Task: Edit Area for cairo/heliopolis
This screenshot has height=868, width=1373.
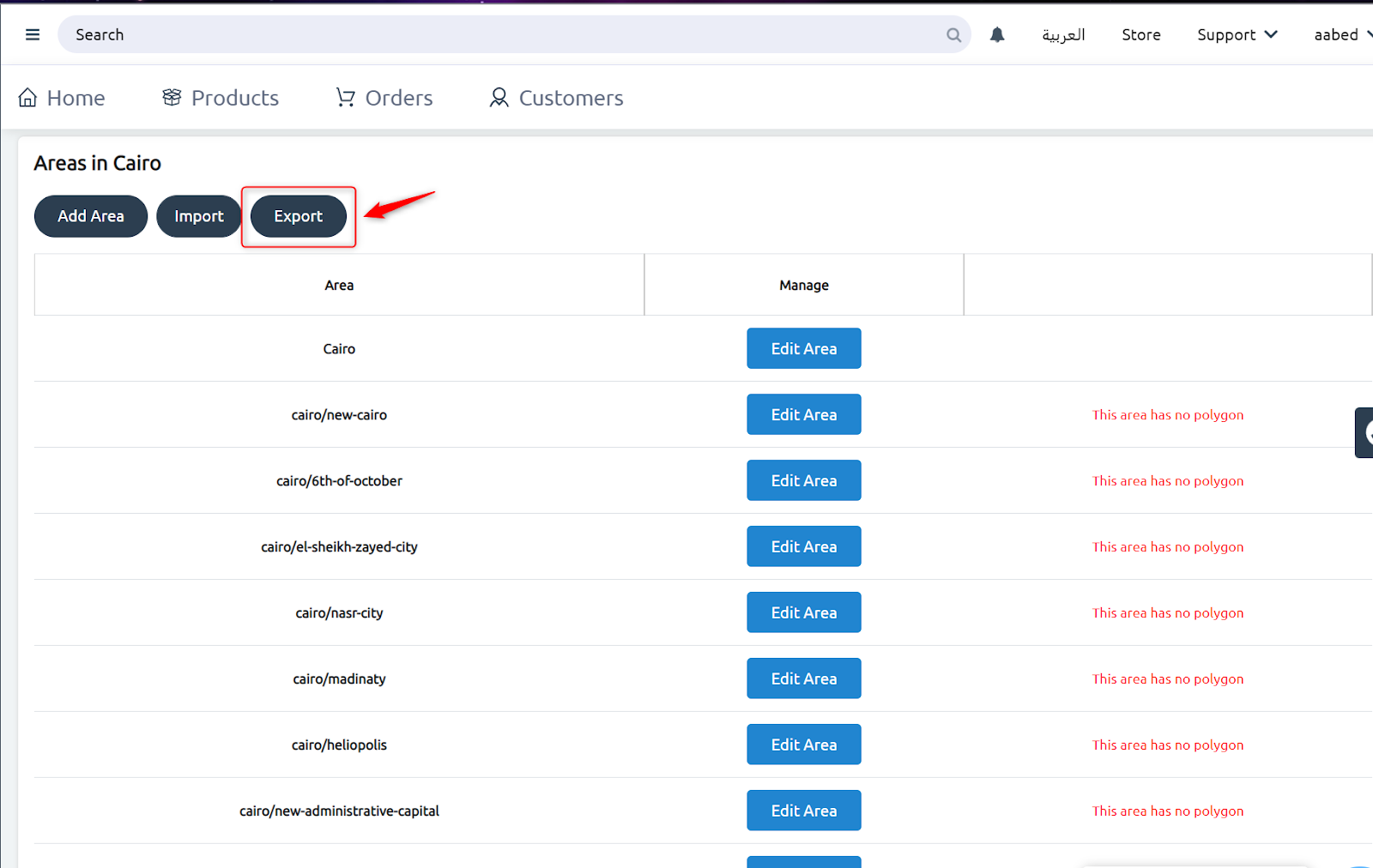Action: click(x=804, y=744)
